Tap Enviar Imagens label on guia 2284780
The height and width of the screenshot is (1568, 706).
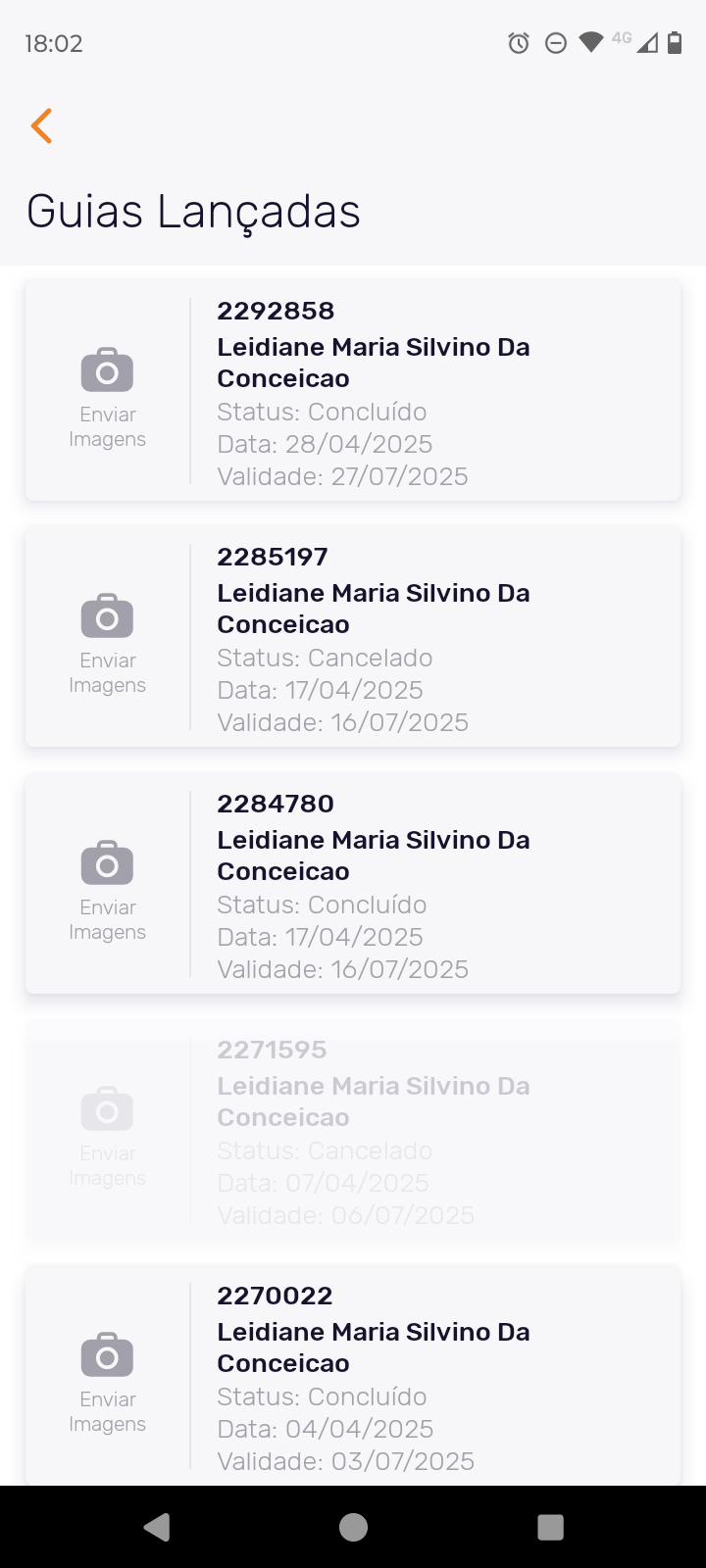(x=107, y=920)
